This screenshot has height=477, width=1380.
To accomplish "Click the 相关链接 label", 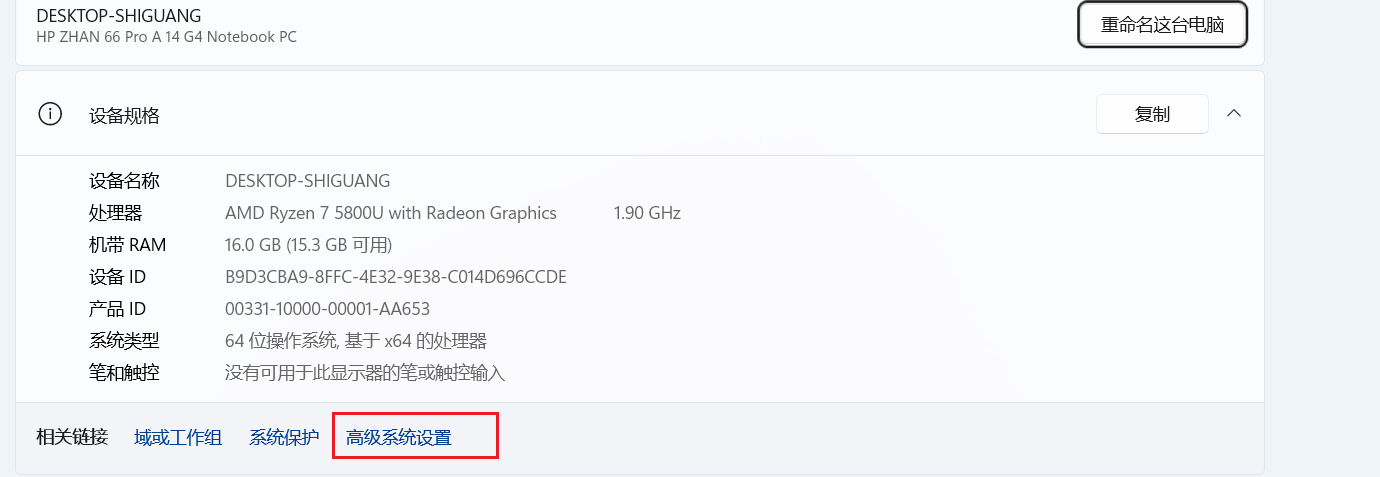I will [x=72, y=437].
